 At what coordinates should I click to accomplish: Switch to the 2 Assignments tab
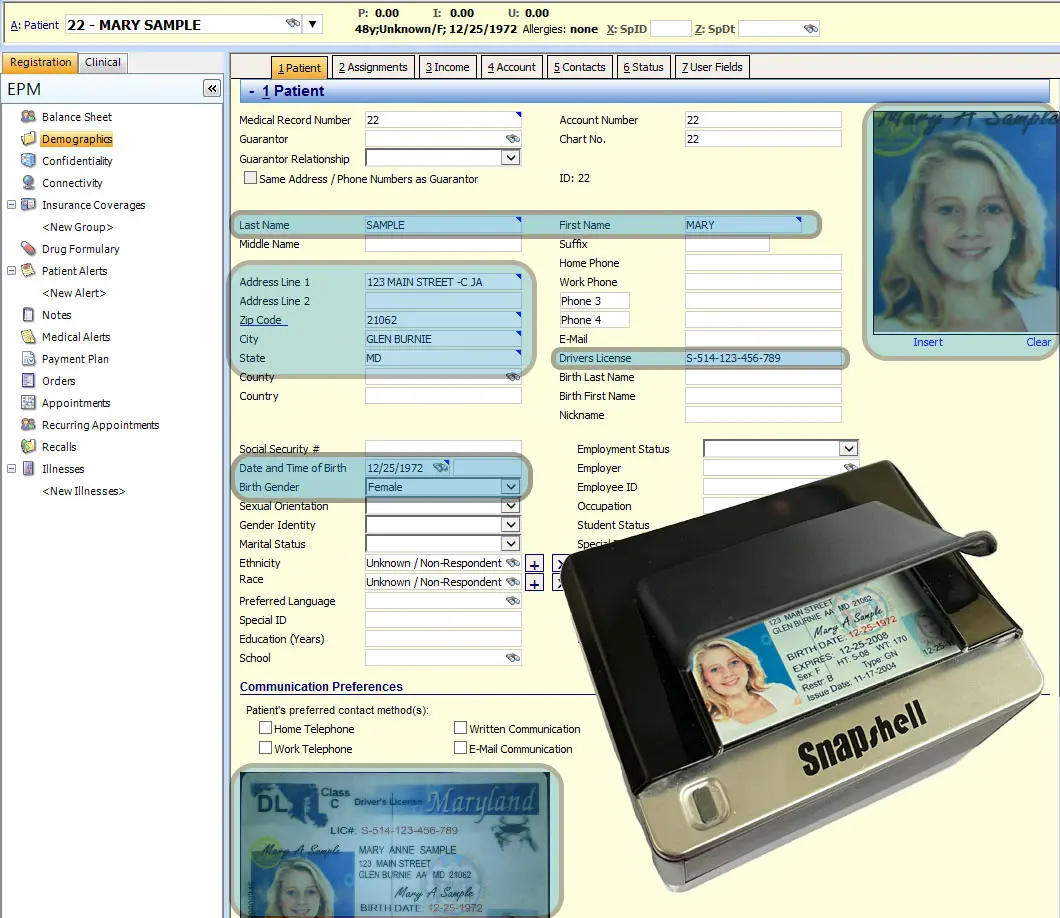(373, 67)
